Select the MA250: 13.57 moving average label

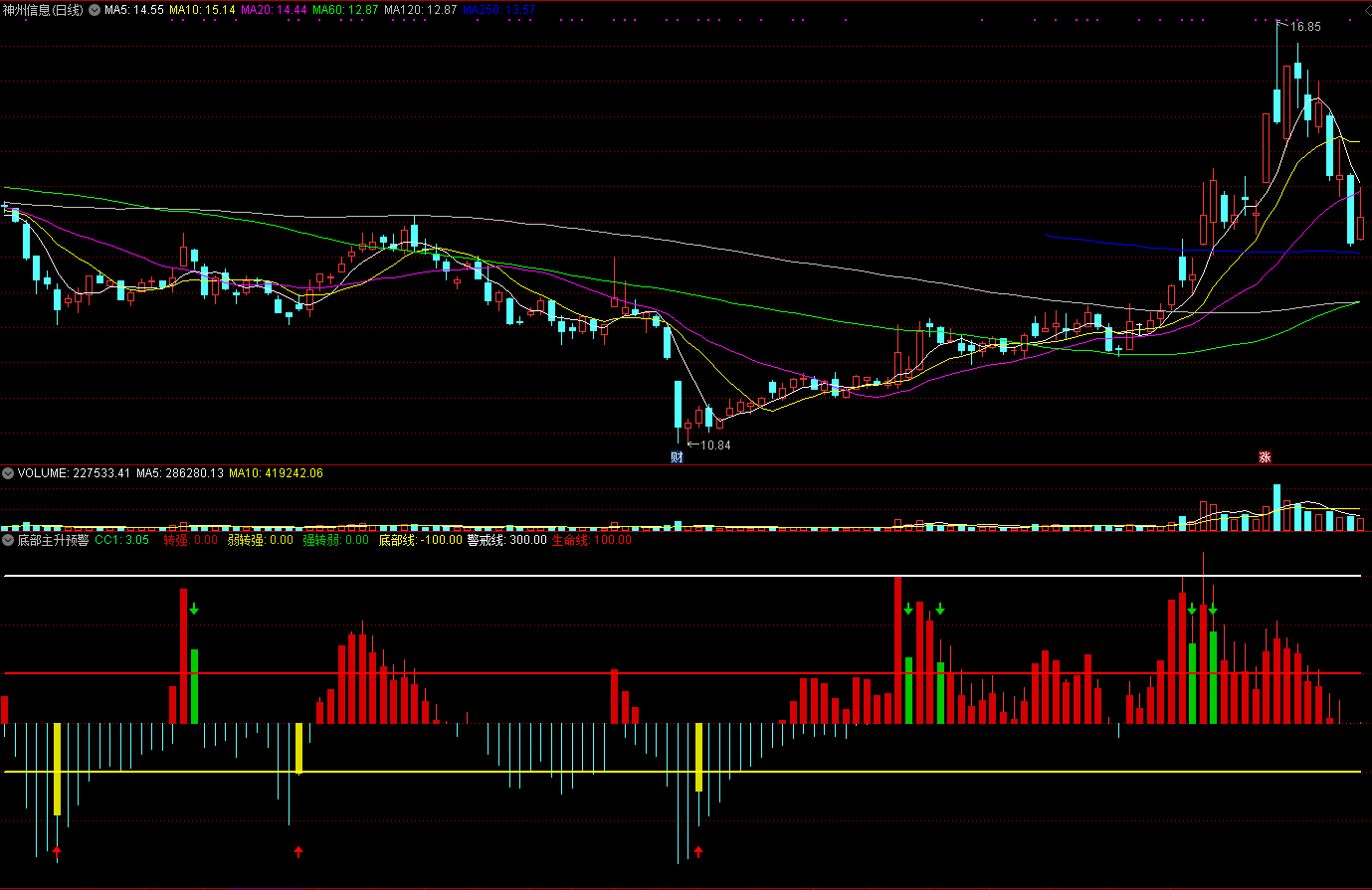coord(498,10)
